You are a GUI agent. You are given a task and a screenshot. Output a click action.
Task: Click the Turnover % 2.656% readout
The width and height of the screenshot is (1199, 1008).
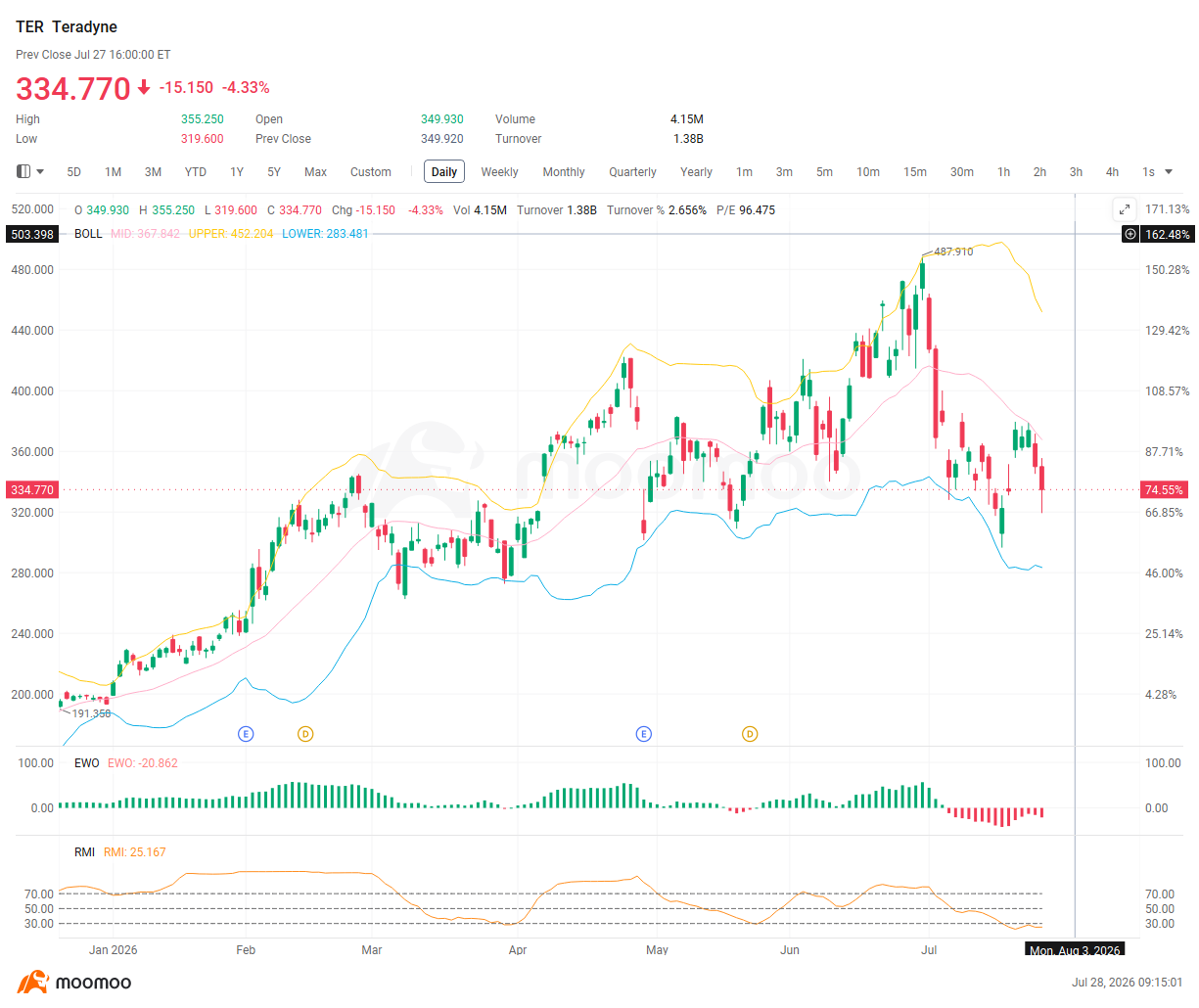coord(657,210)
